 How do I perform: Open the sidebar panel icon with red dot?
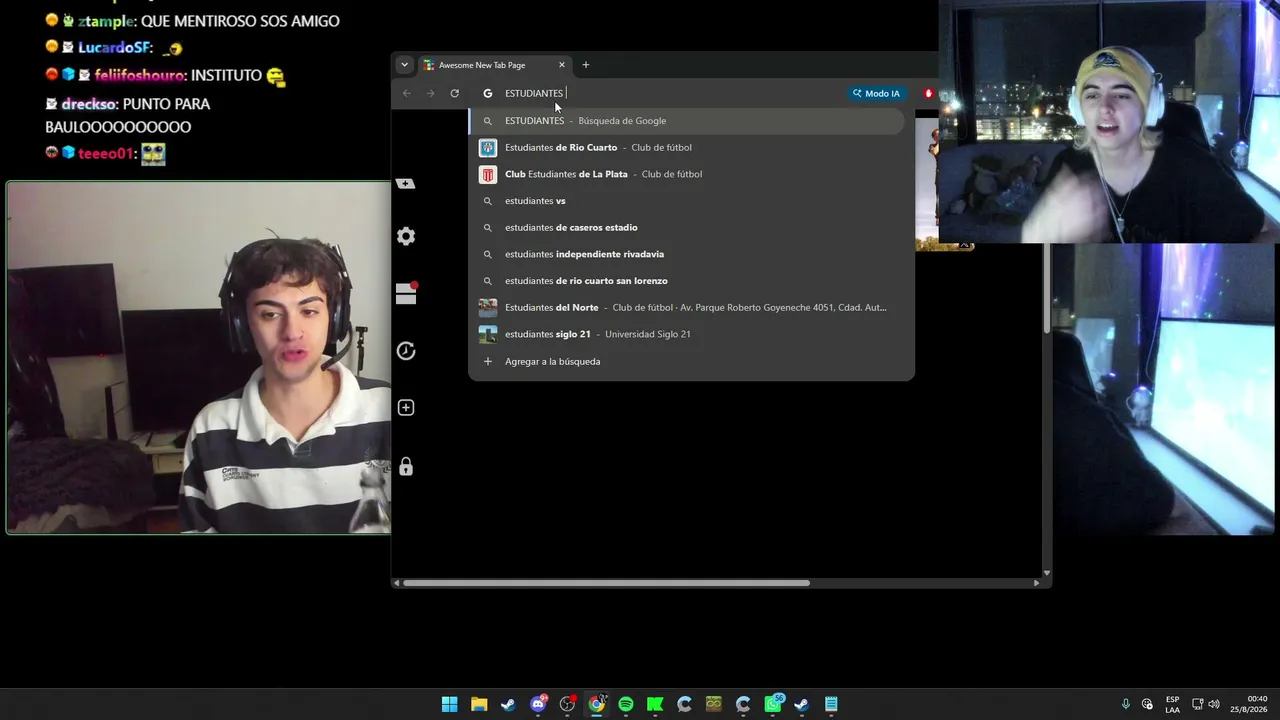coord(406,293)
